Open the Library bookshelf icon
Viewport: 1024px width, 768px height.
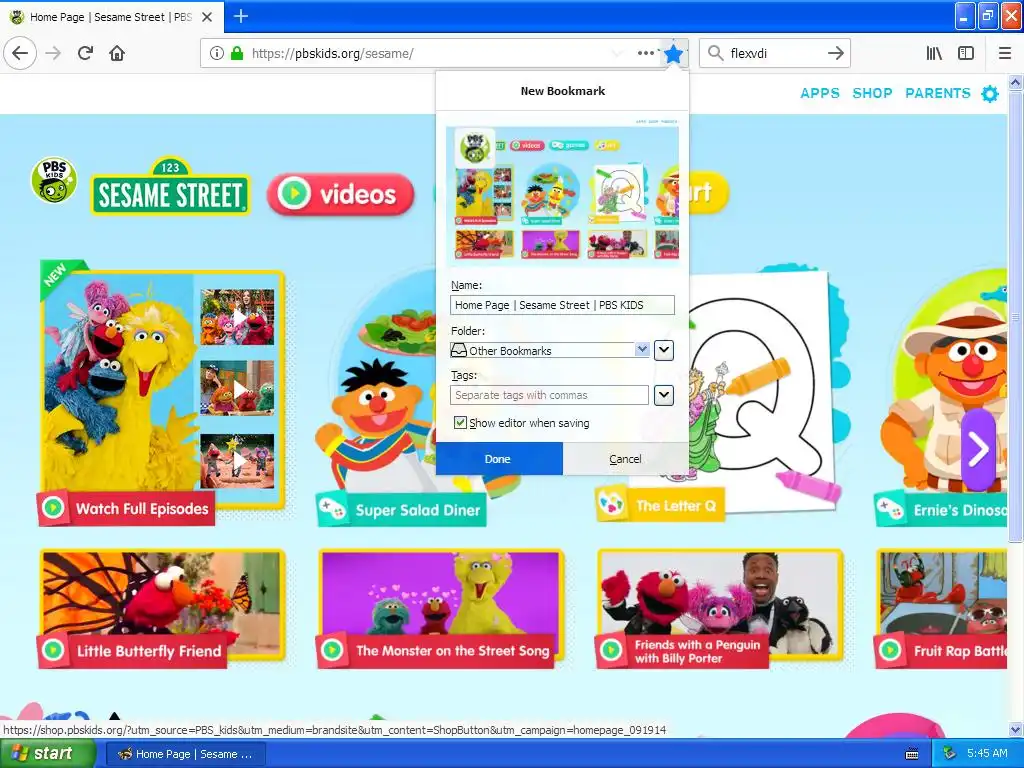coord(934,53)
